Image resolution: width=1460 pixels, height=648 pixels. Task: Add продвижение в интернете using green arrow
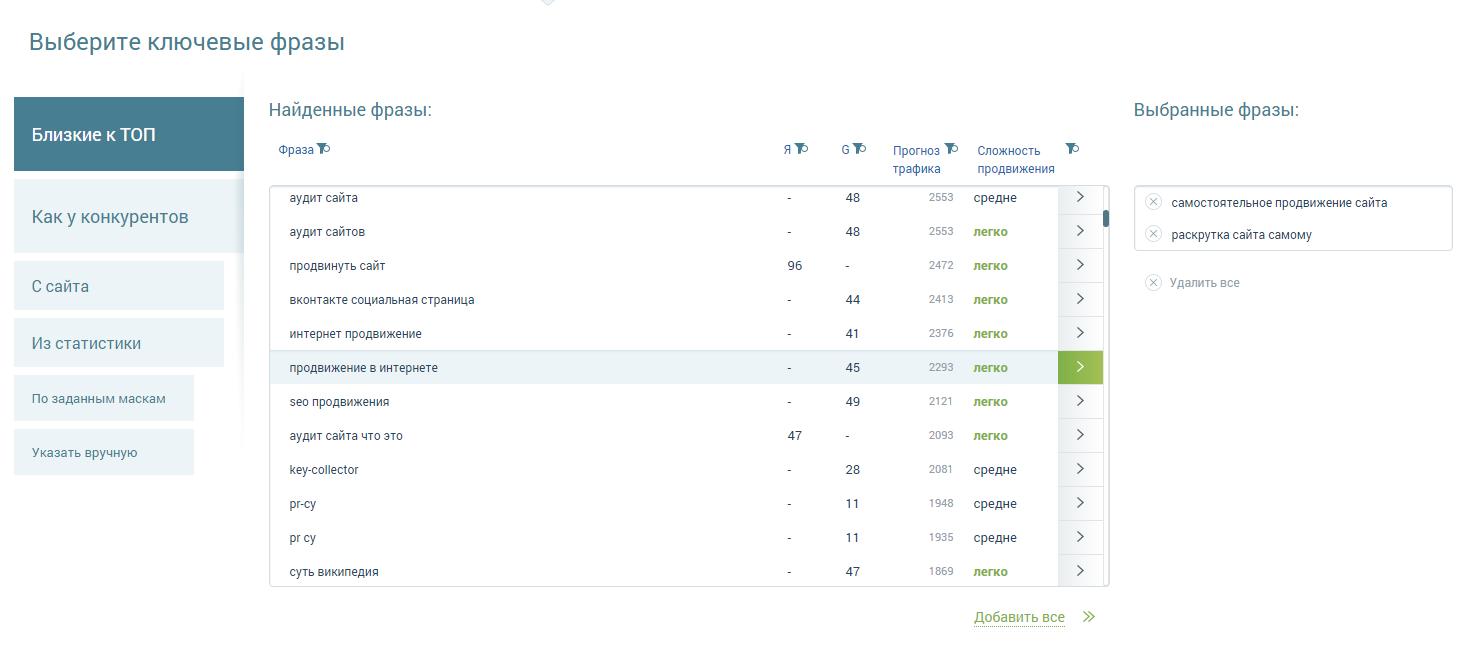tap(1080, 367)
